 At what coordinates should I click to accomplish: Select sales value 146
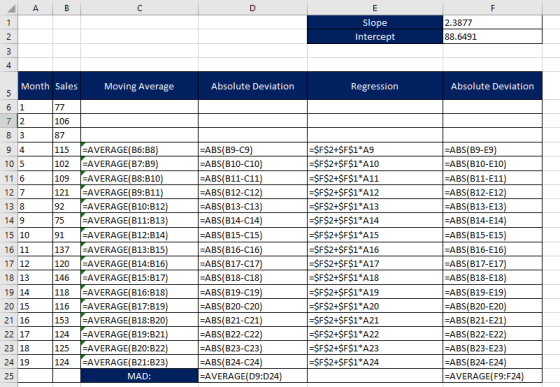(67, 277)
